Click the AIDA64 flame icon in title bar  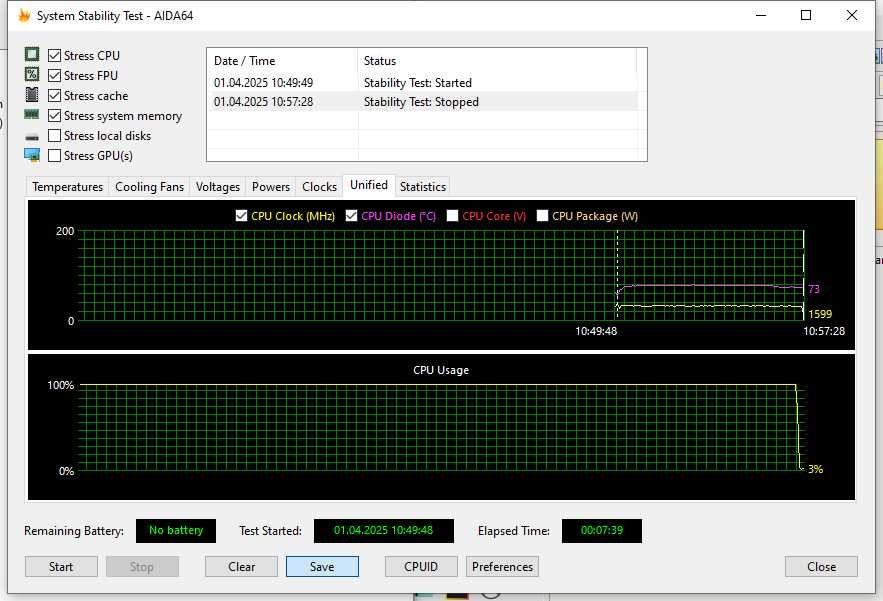(x=24, y=15)
